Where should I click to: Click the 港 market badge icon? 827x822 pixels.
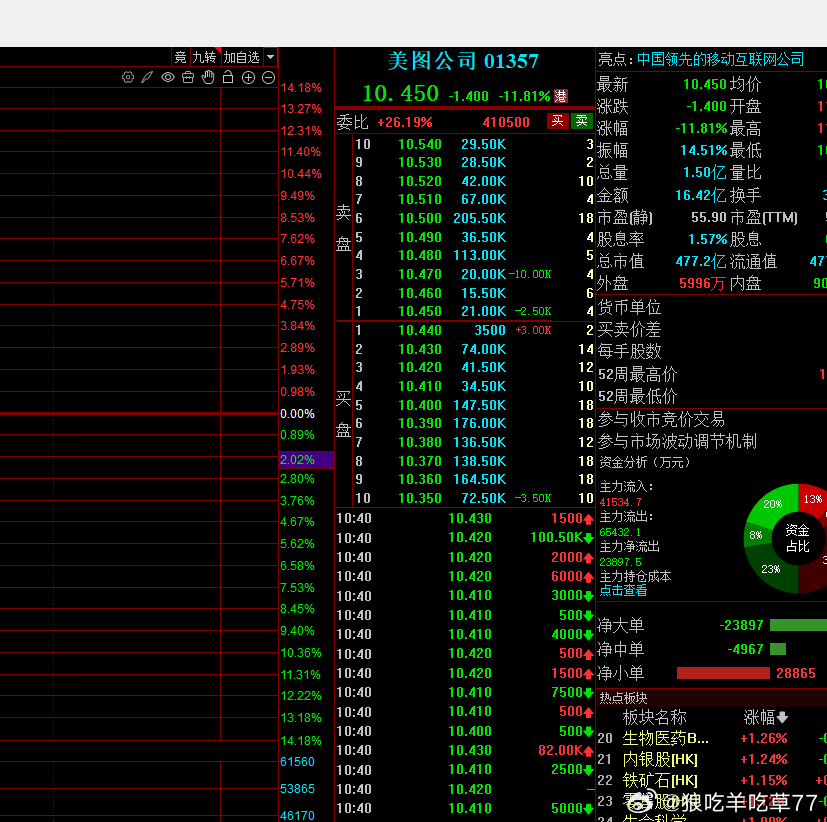pyautogui.click(x=560, y=96)
